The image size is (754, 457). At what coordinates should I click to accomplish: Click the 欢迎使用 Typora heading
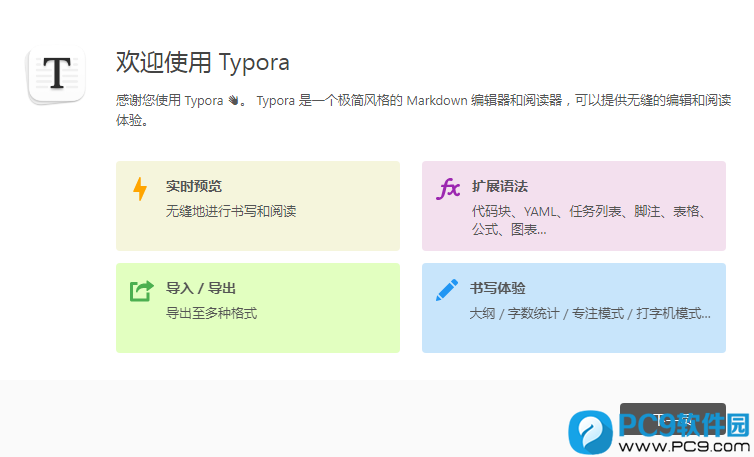pyautogui.click(x=202, y=63)
